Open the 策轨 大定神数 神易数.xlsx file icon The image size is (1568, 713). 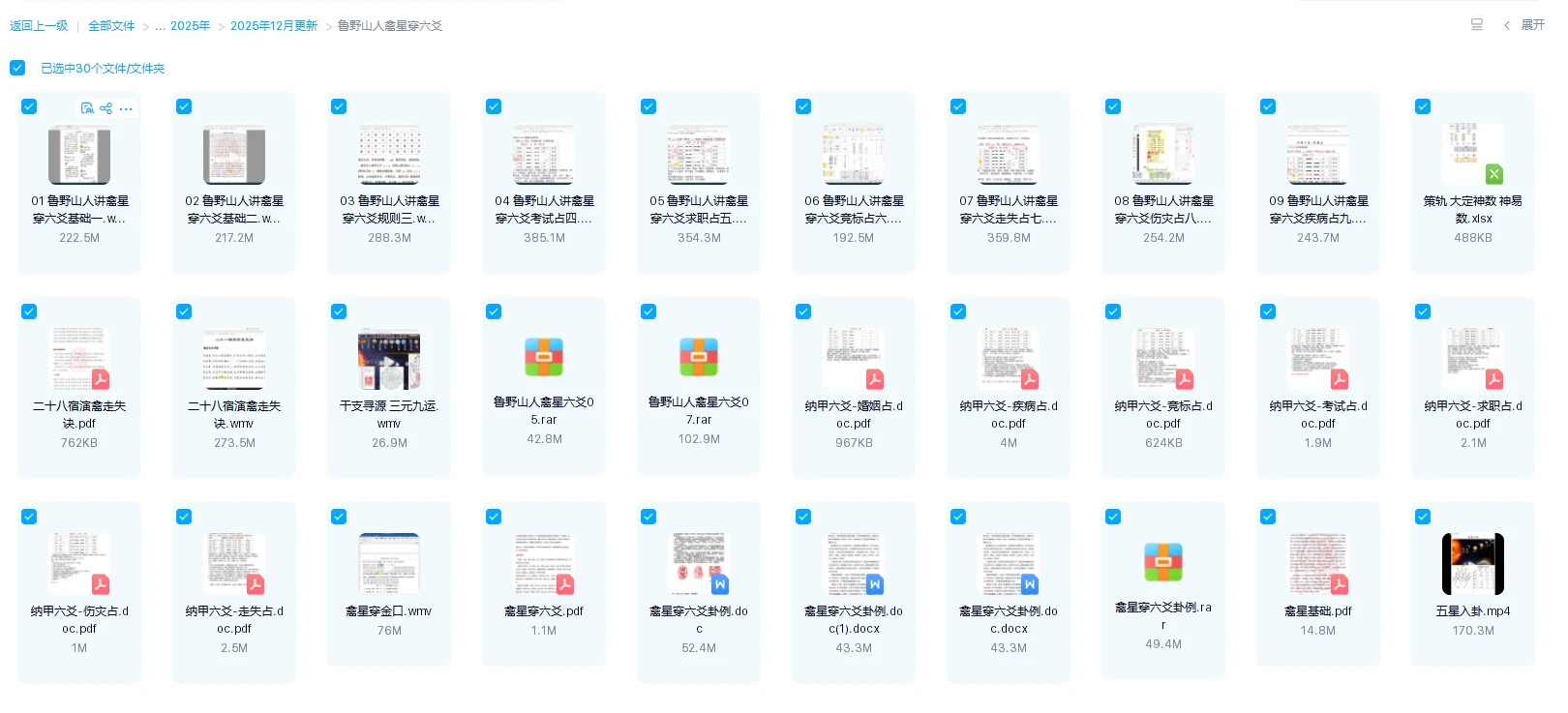pyautogui.click(x=1473, y=154)
